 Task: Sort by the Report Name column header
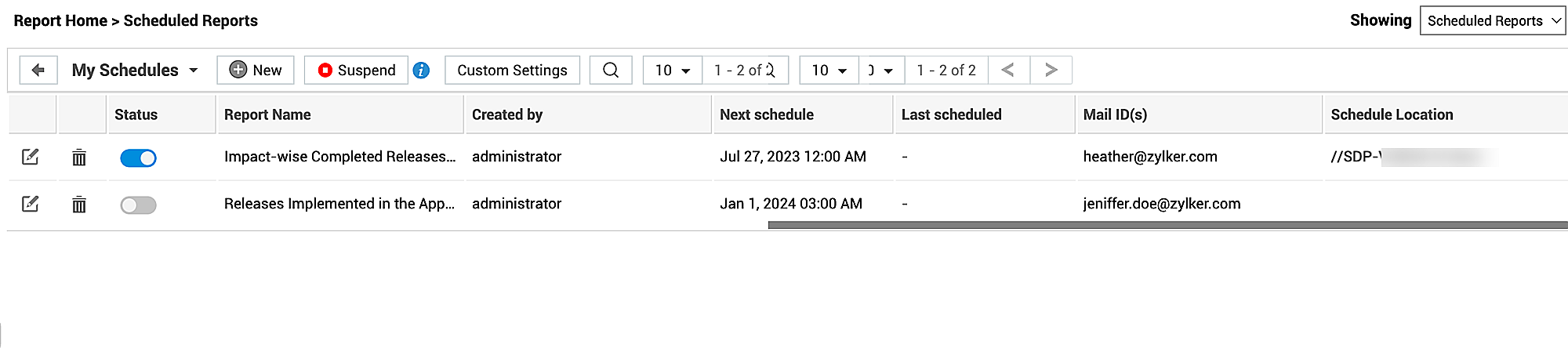coord(267,115)
